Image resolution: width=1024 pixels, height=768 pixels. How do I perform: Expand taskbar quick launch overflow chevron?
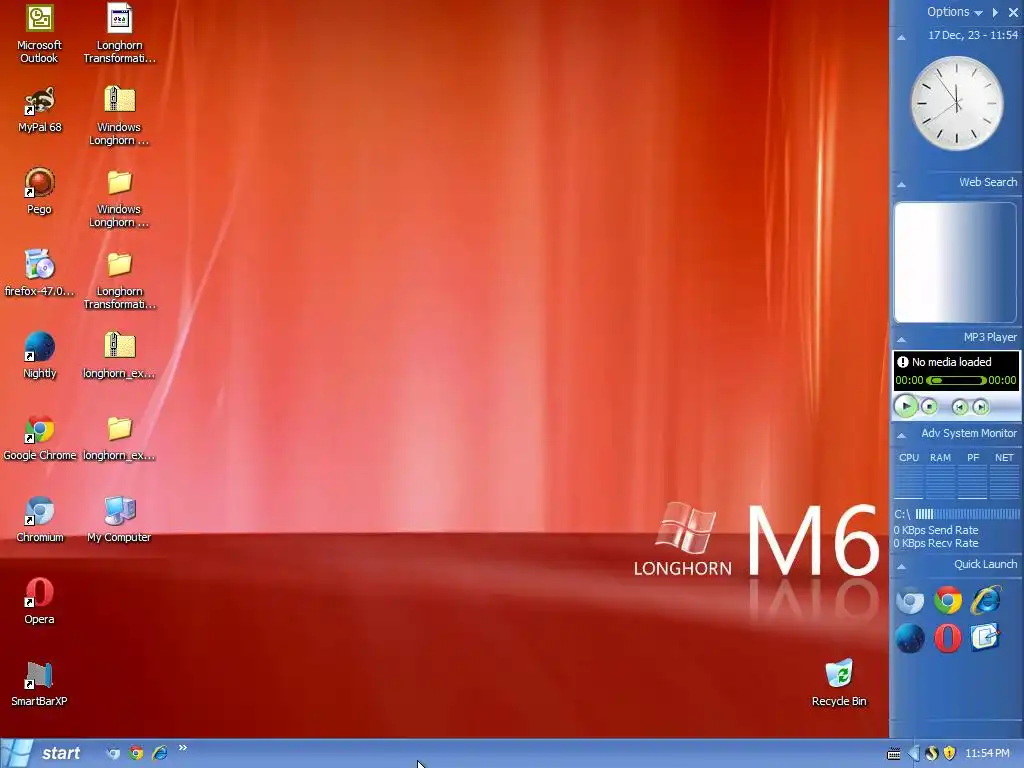pos(182,748)
